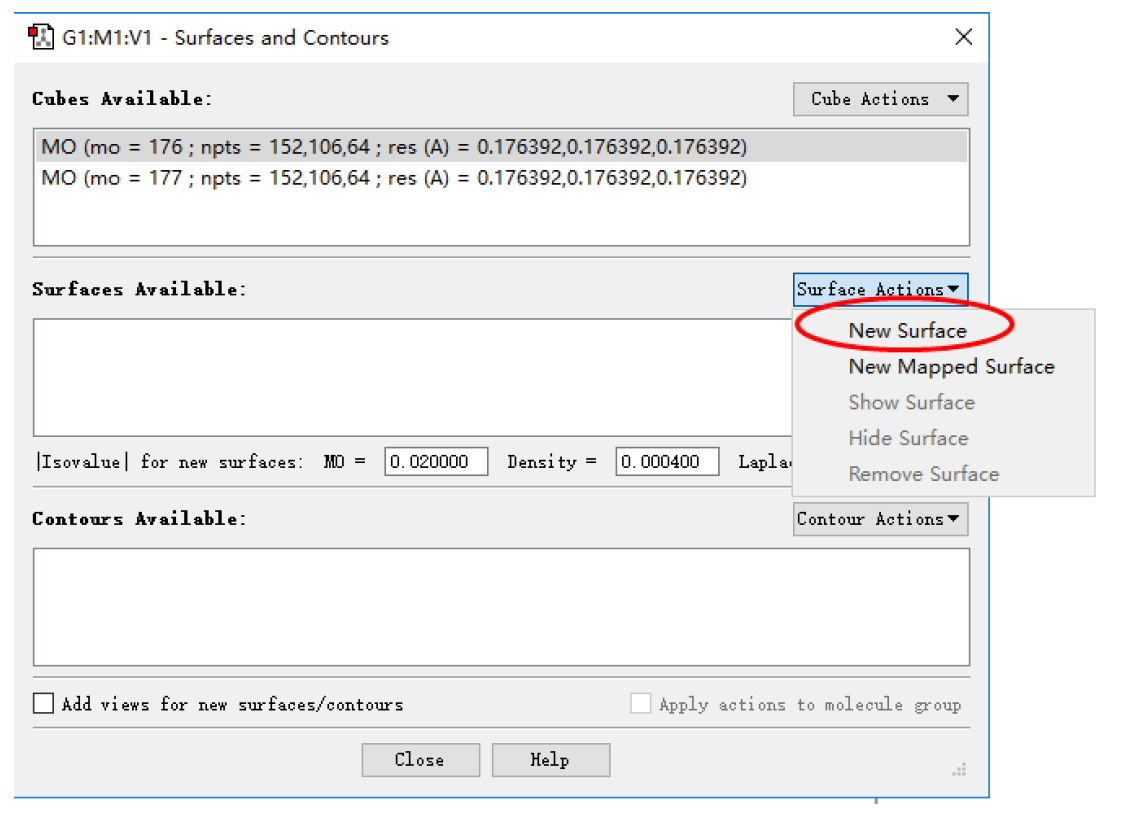
Task: Click the Show Surface menu item
Action: pos(911,403)
